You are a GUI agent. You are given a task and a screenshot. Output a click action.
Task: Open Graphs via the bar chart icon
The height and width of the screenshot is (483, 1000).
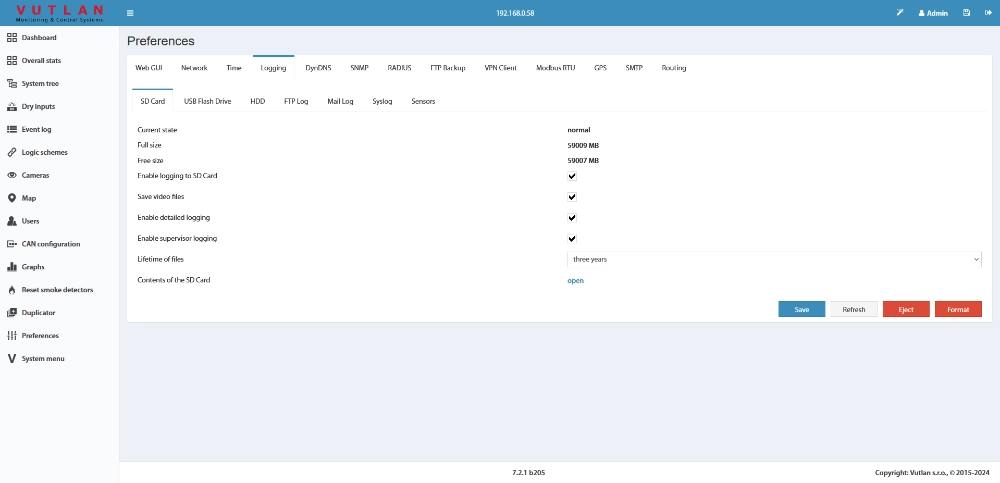pos(11,267)
